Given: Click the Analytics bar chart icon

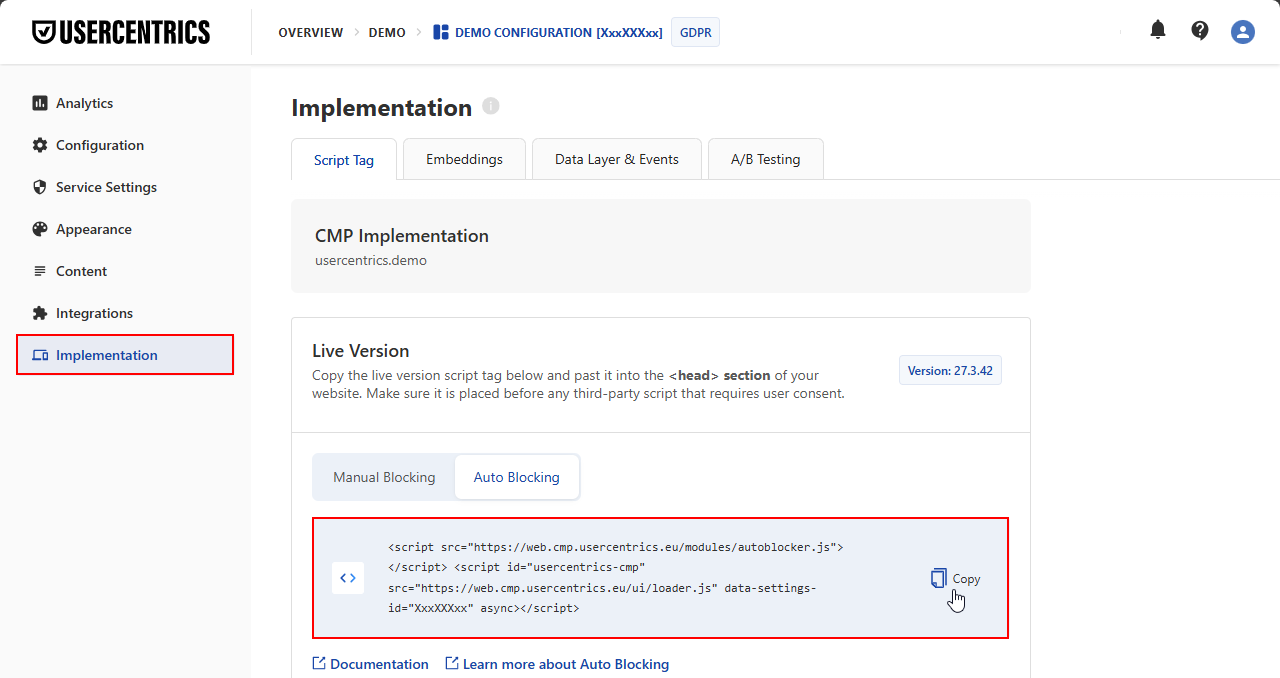Looking at the screenshot, I should (x=40, y=103).
